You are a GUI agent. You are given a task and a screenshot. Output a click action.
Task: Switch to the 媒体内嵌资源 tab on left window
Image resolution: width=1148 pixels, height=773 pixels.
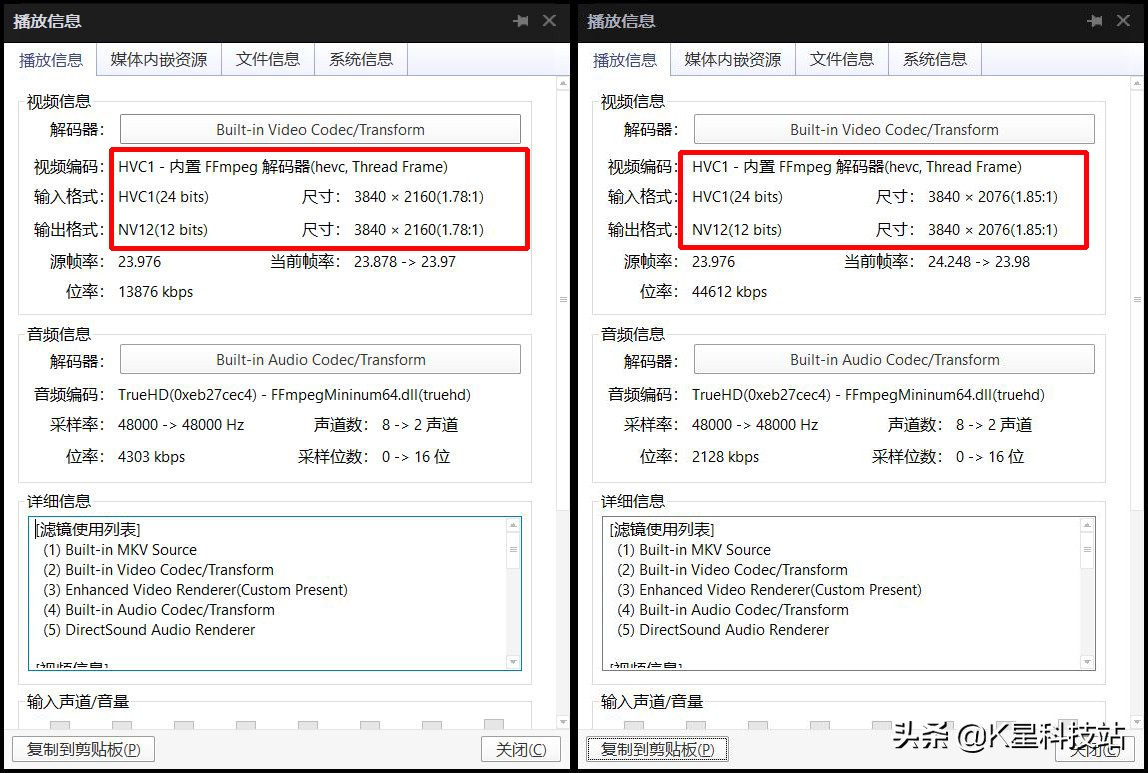[158, 60]
